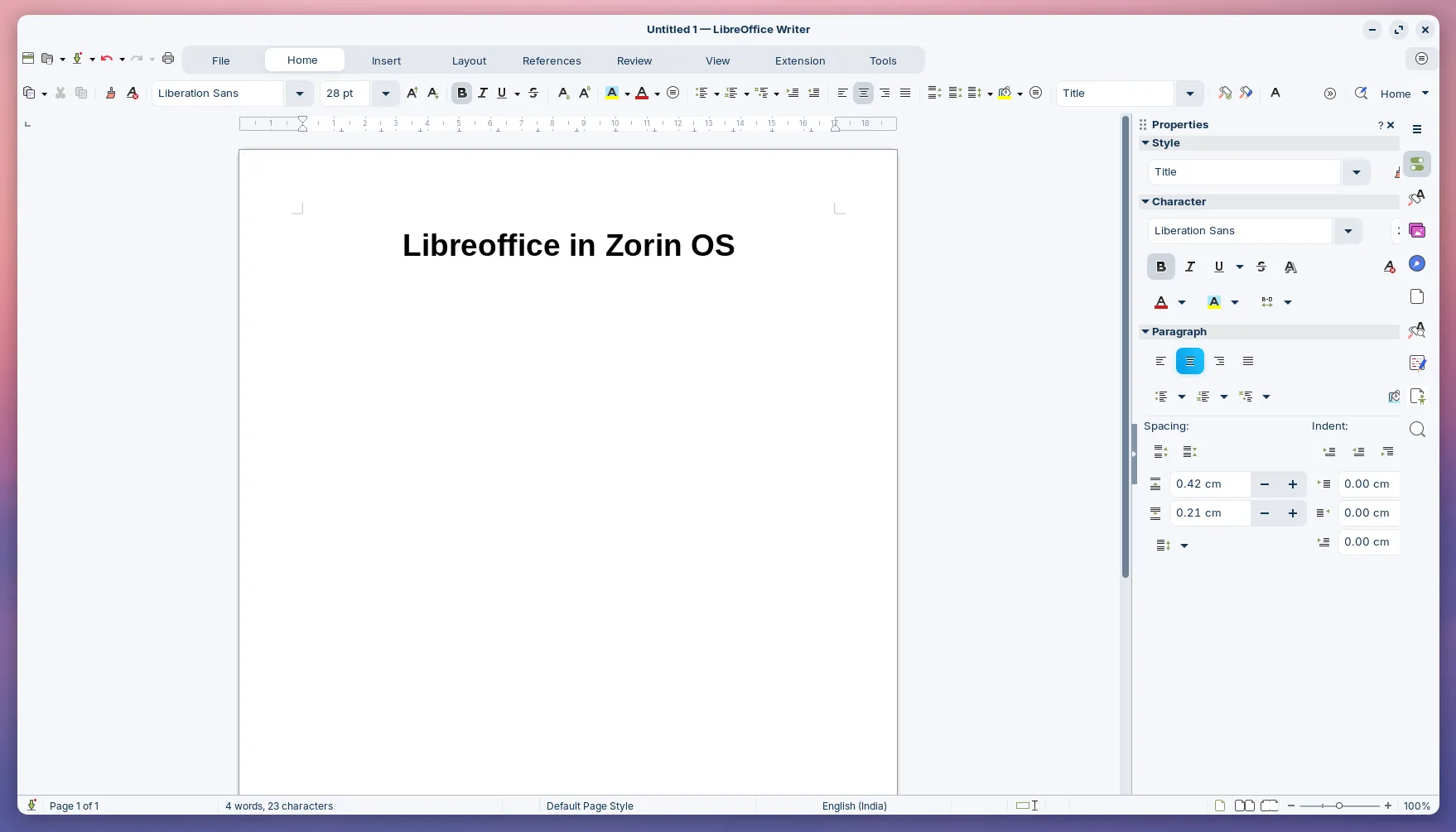This screenshot has height=832, width=1456.
Task: Open the font name dropdown in the toolbar
Action: [299, 93]
